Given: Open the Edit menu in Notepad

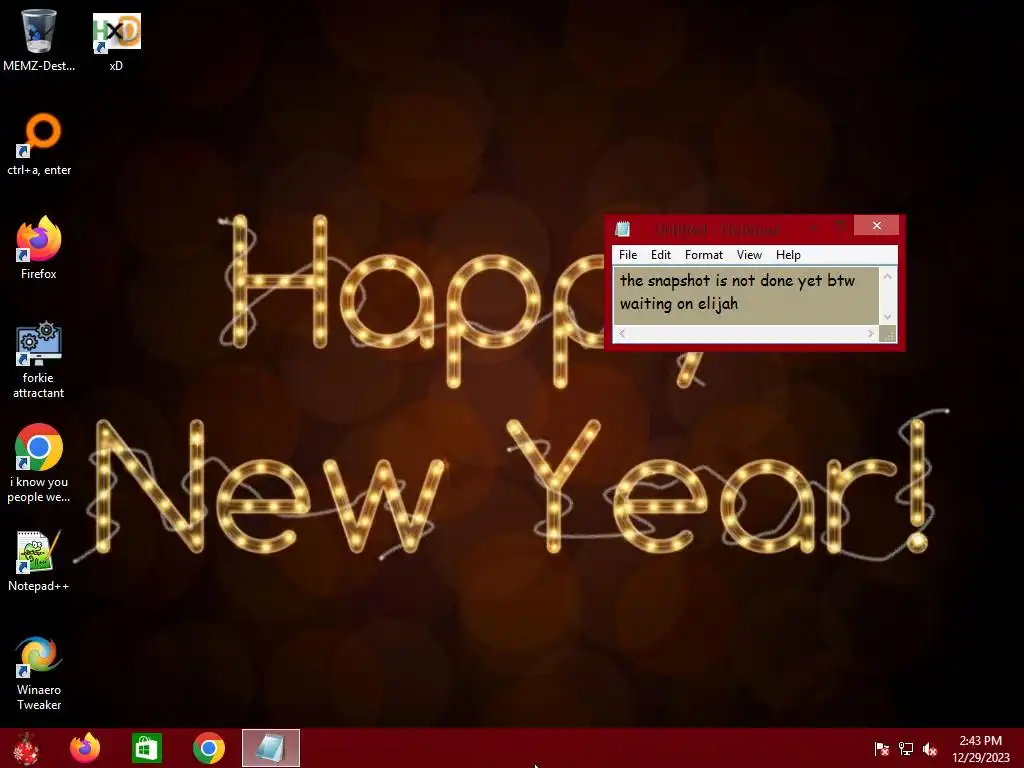Looking at the screenshot, I should point(661,255).
